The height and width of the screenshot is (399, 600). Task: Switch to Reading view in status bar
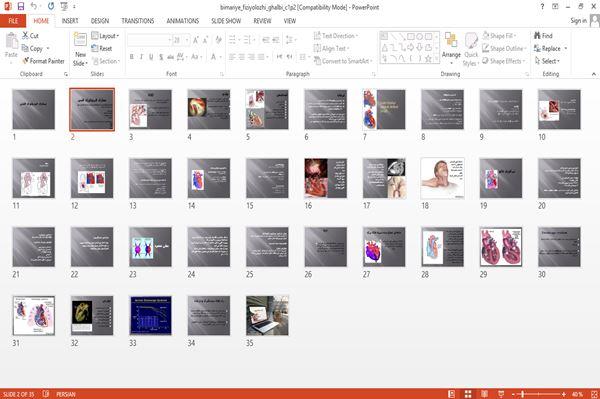click(484, 394)
